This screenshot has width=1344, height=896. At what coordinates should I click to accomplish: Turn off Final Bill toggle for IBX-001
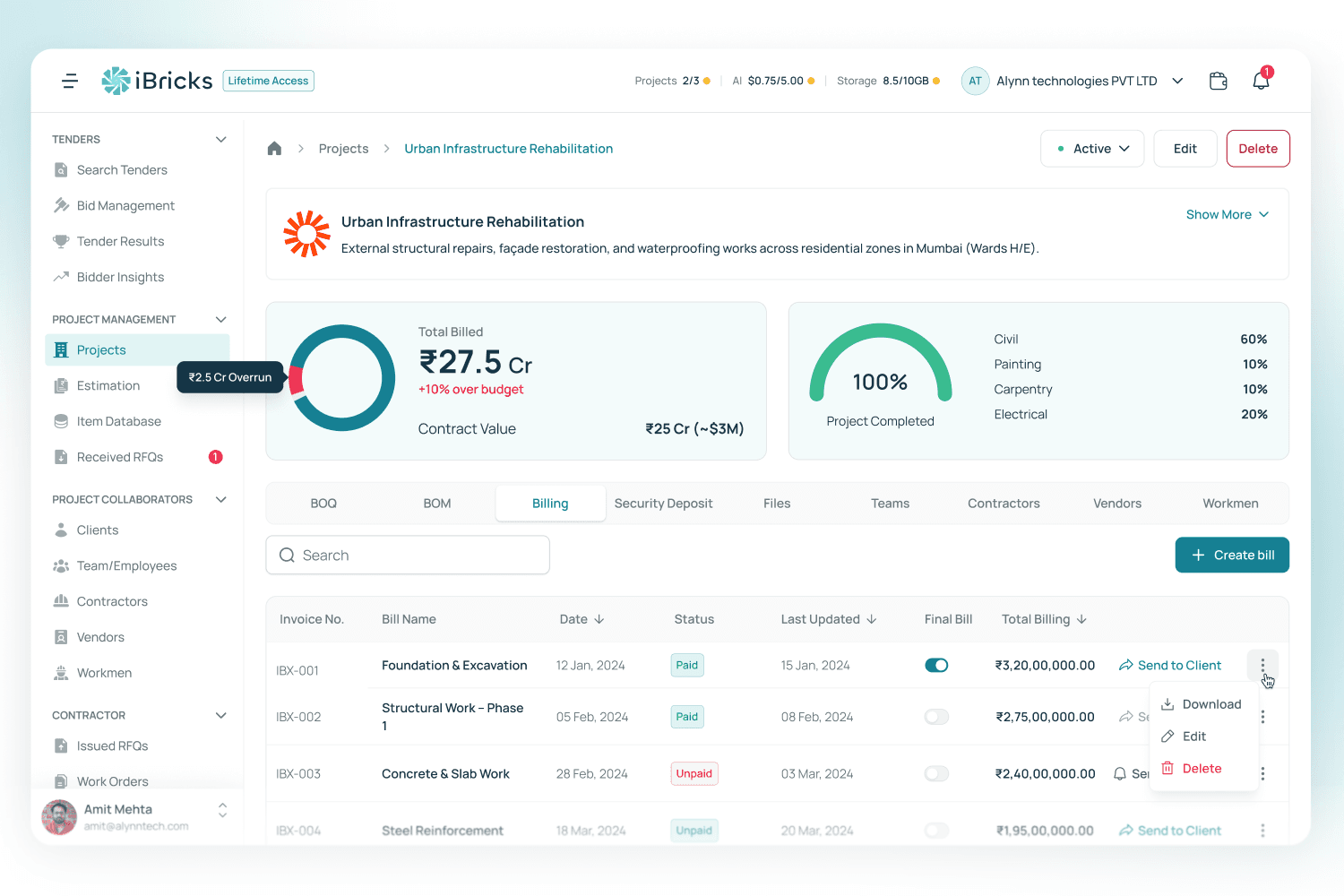tap(936, 666)
